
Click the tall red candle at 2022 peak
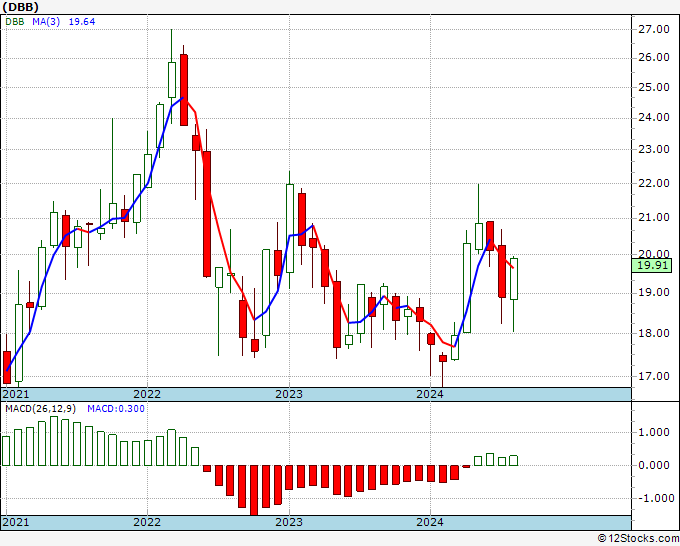pos(184,90)
